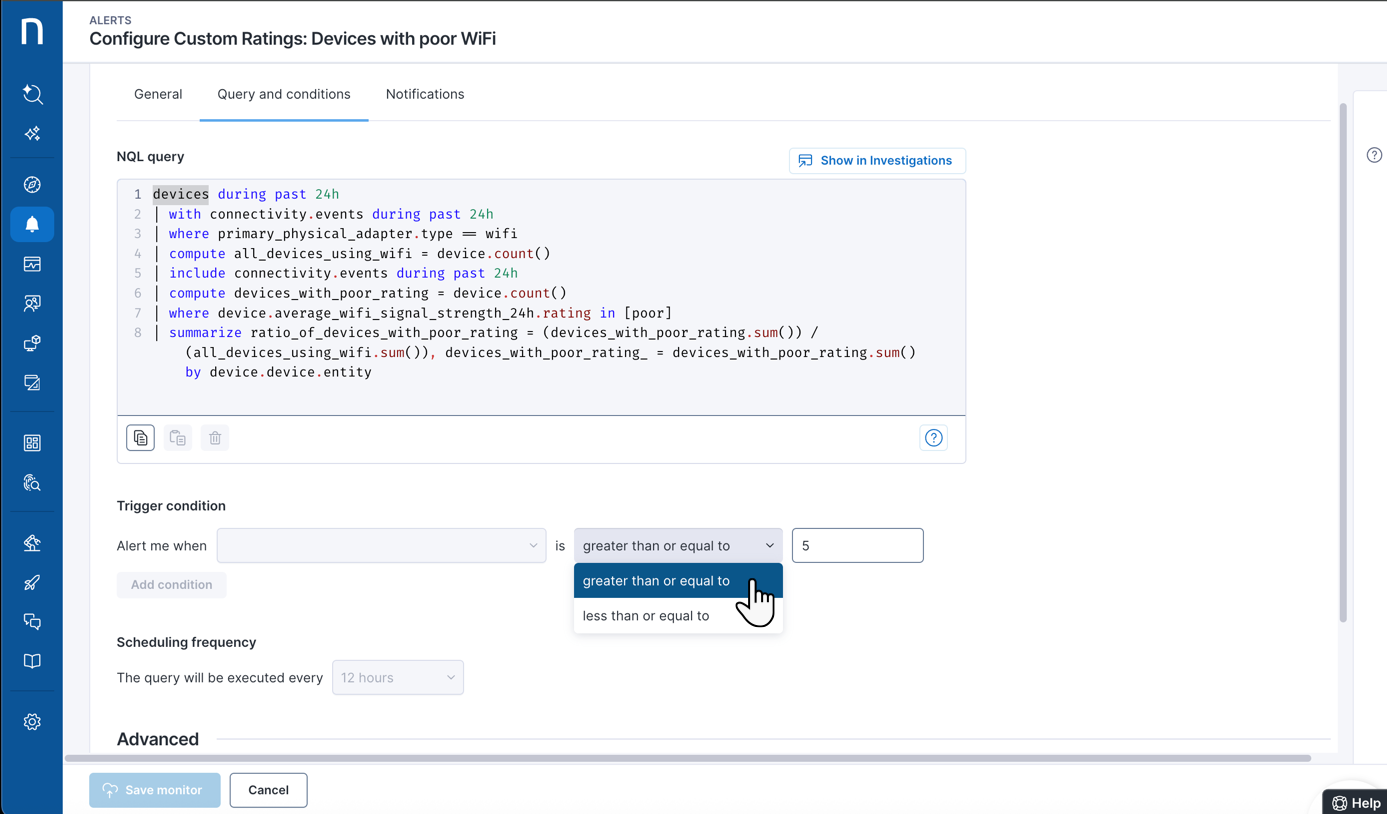
Task: Collapse the 'greater than or equal to' comparison dropdown
Action: 677,546
